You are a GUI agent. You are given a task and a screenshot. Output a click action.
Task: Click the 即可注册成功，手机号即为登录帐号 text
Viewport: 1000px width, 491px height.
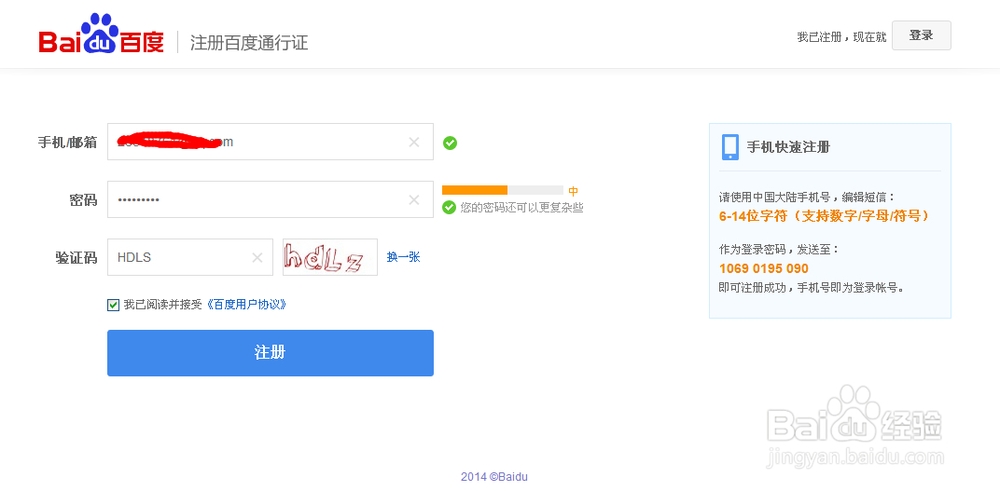(x=811, y=288)
